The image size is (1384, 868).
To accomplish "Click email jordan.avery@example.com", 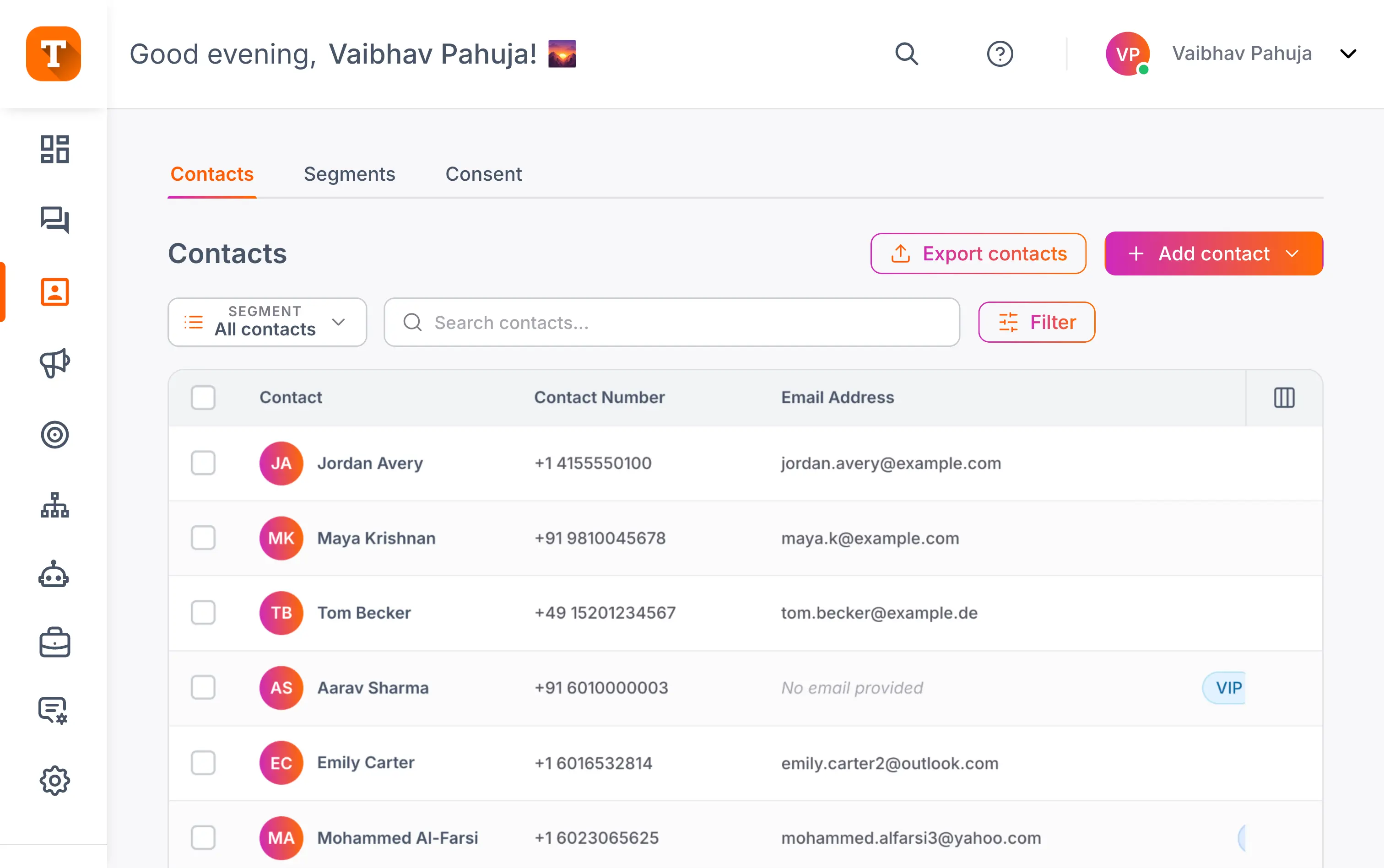I will pos(891,463).
